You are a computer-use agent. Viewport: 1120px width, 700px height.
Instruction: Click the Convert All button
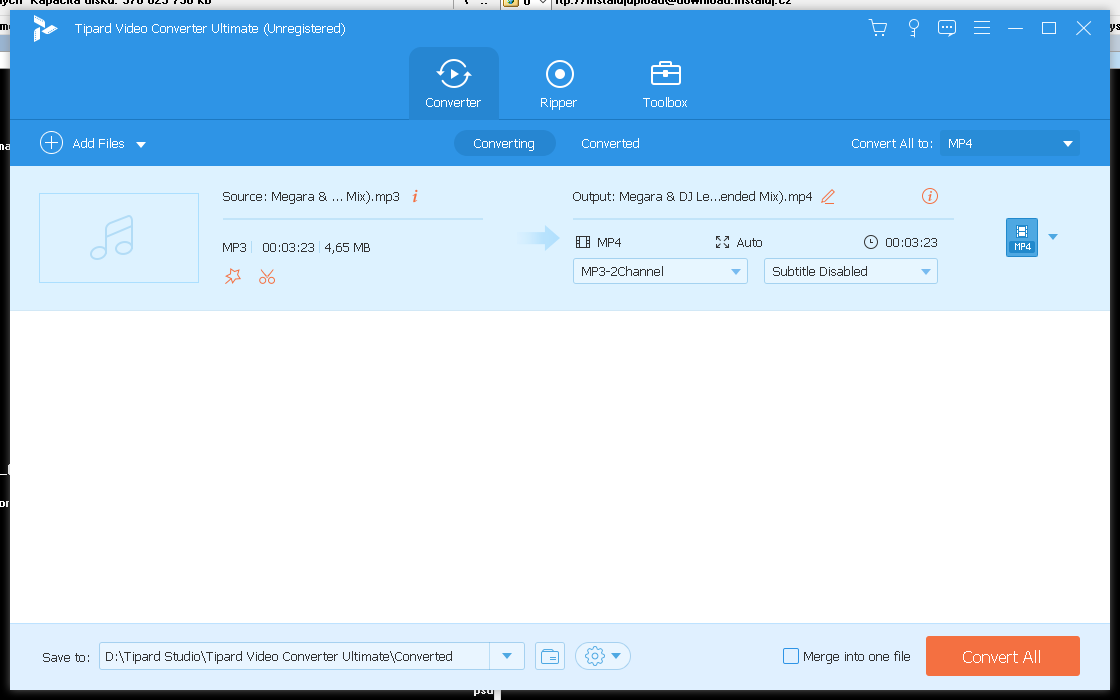(1002, 656)
